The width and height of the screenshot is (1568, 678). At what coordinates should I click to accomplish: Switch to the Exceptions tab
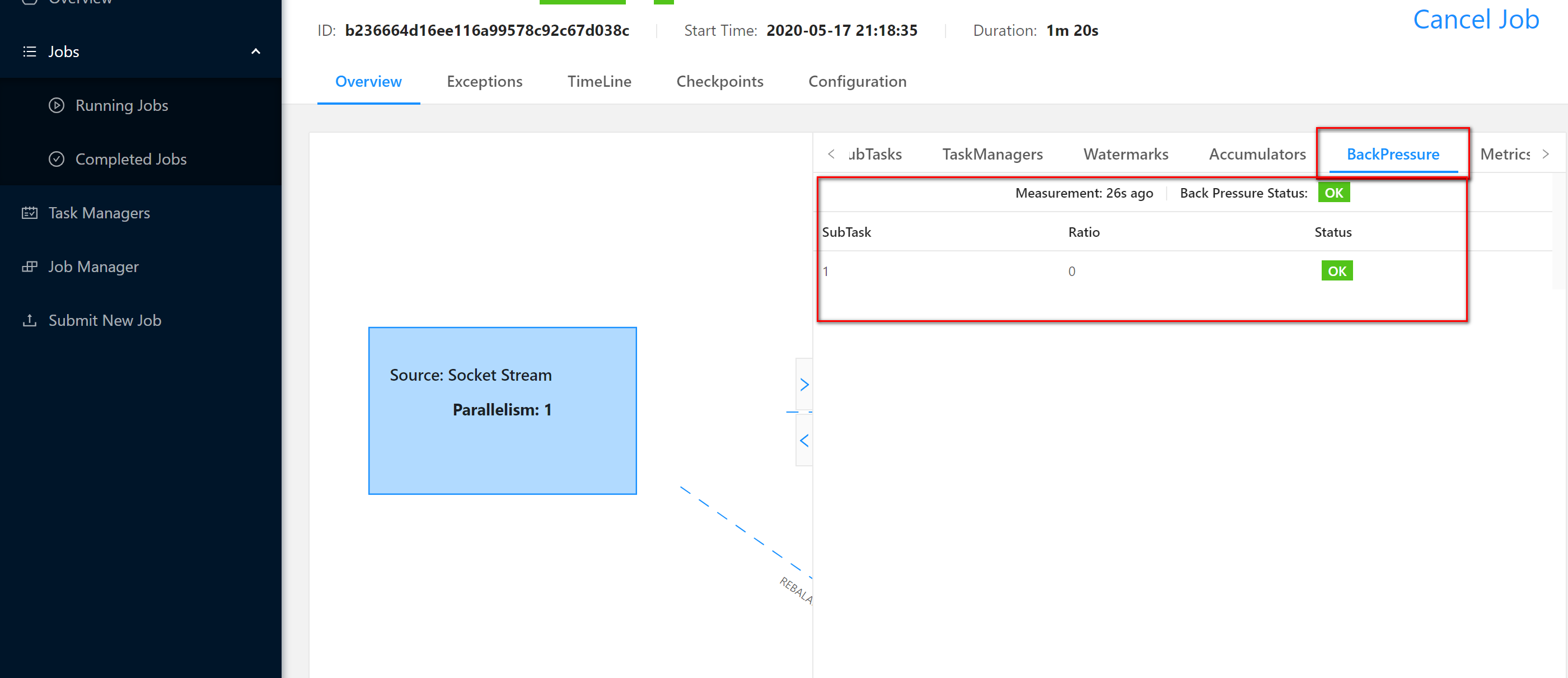484,82
